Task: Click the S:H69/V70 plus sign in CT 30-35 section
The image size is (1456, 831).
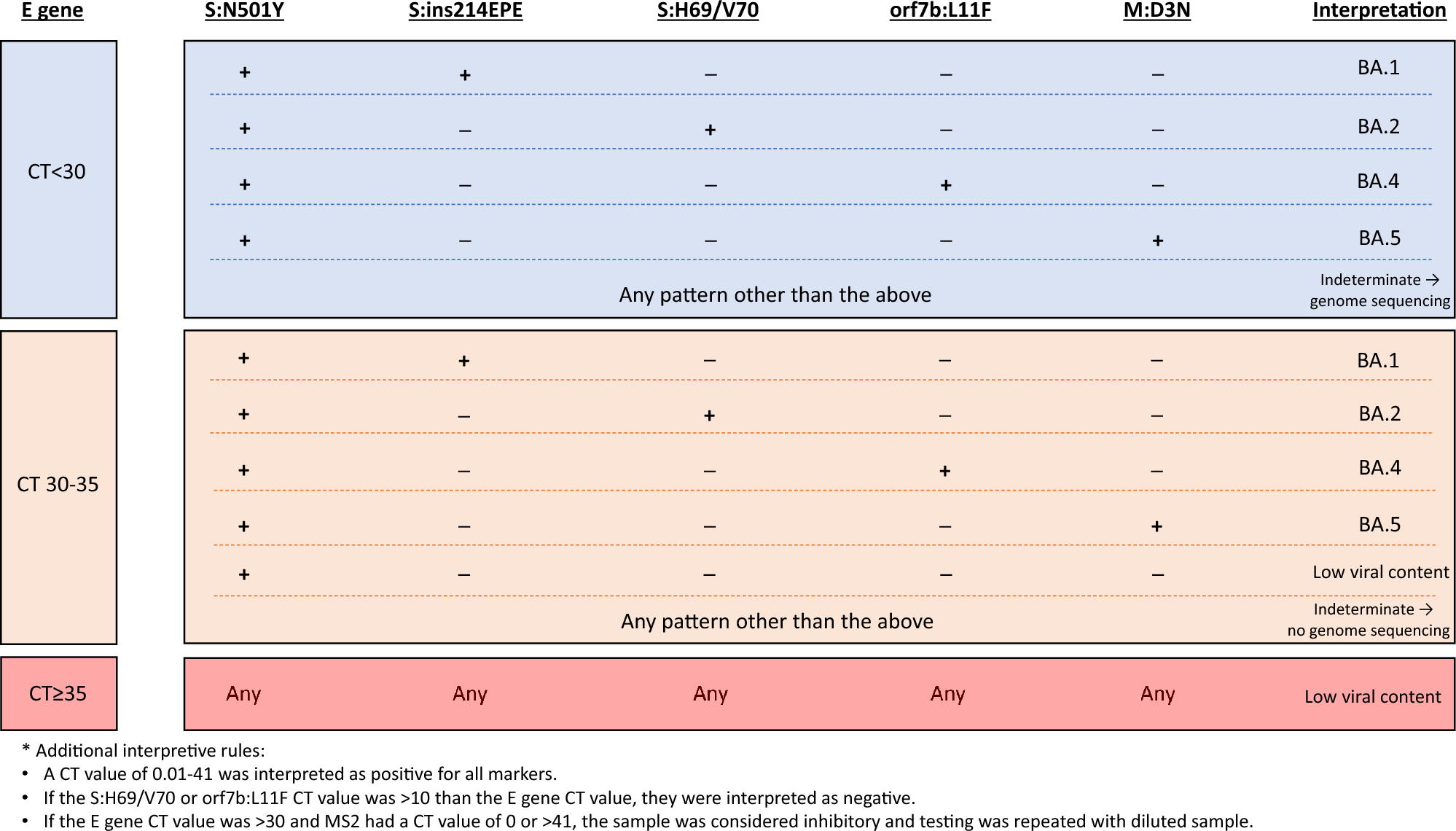Action: 709,415
